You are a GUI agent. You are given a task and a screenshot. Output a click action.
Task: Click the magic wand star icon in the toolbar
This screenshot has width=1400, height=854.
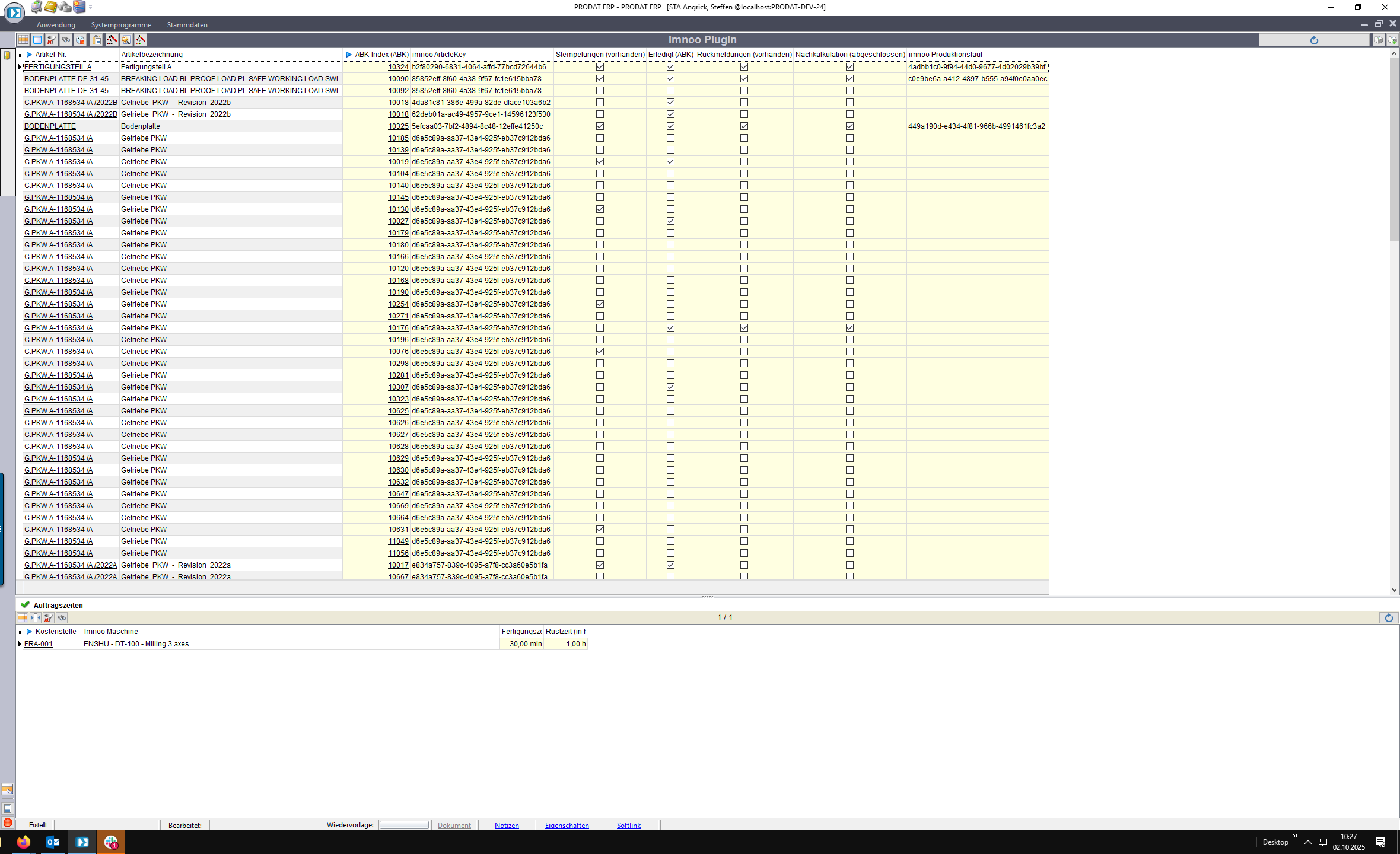coord(126,40)
